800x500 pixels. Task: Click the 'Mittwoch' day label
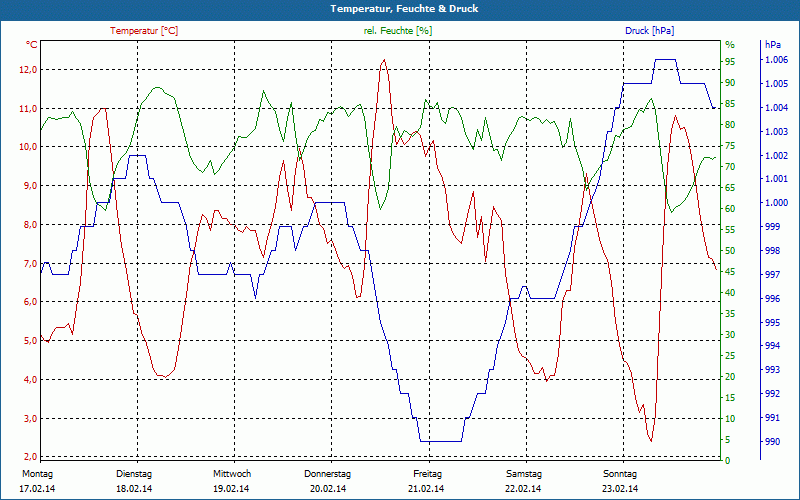[232, 474]
